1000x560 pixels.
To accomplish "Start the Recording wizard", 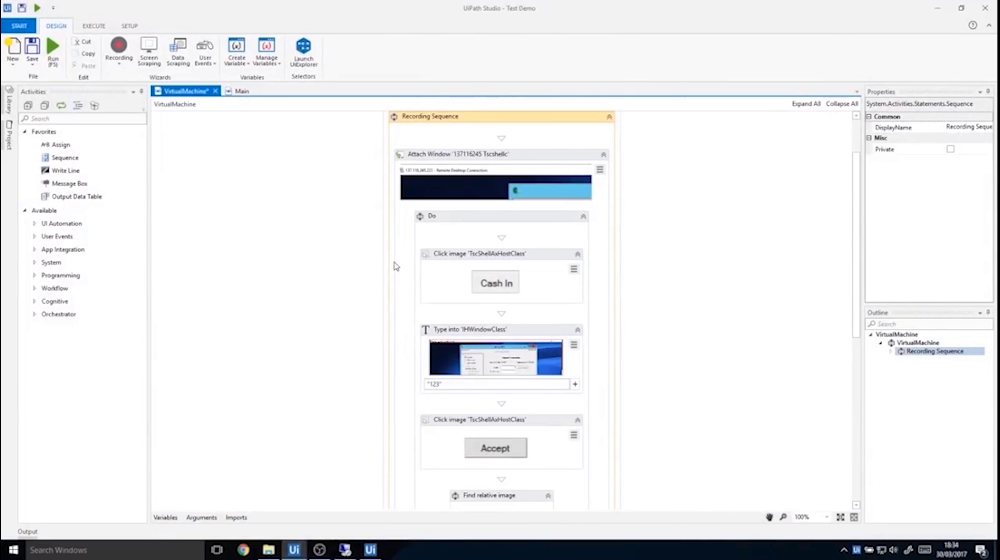I will (x=119, y=51).
